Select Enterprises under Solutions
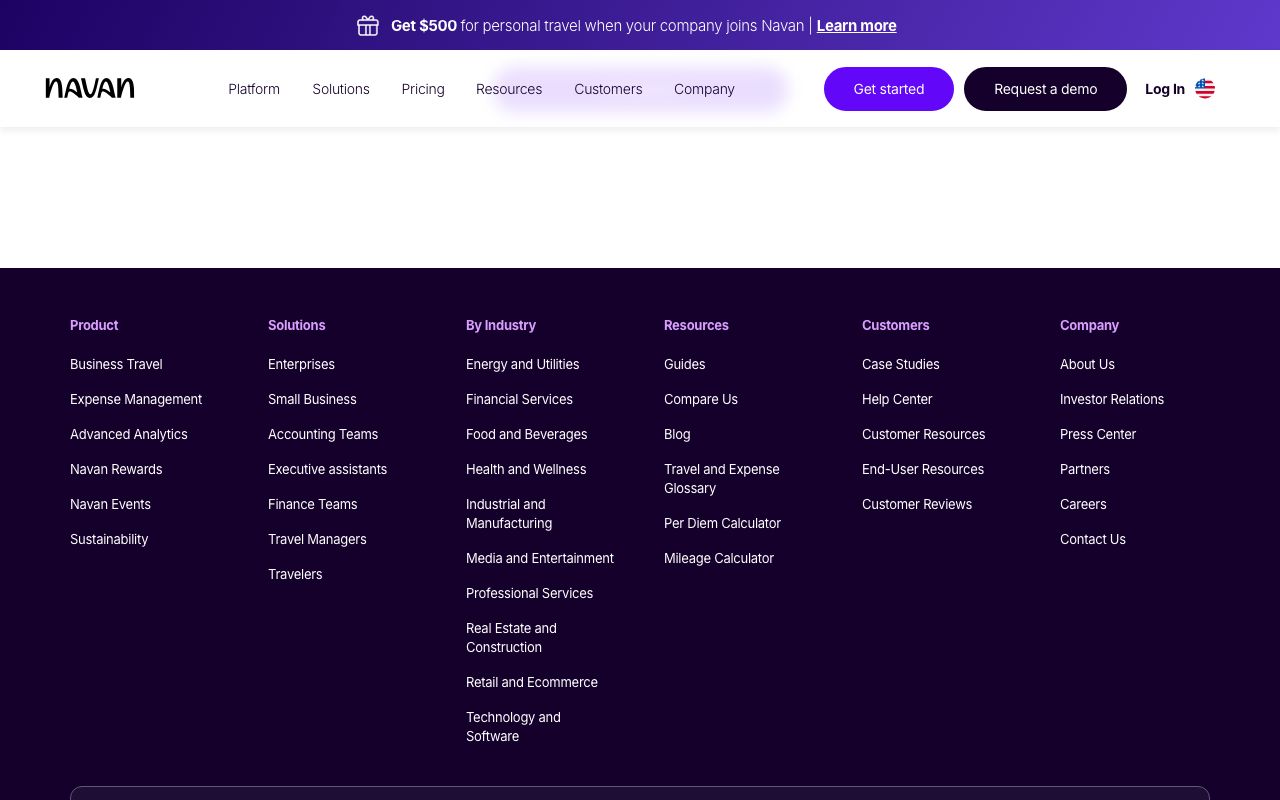1280x800 pixels. tap(301, 365)
